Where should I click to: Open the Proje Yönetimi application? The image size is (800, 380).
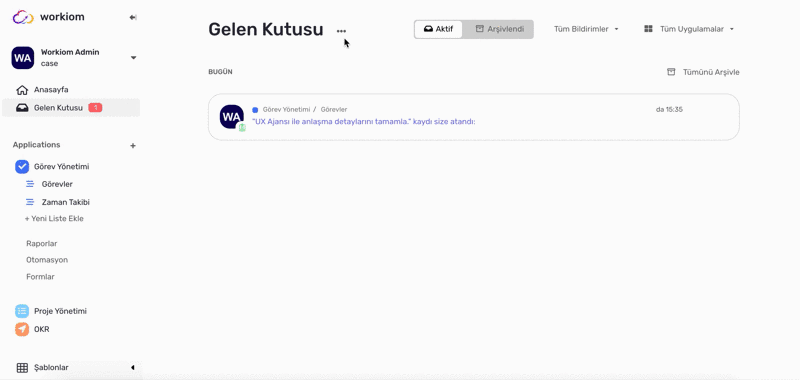(60, 311)
